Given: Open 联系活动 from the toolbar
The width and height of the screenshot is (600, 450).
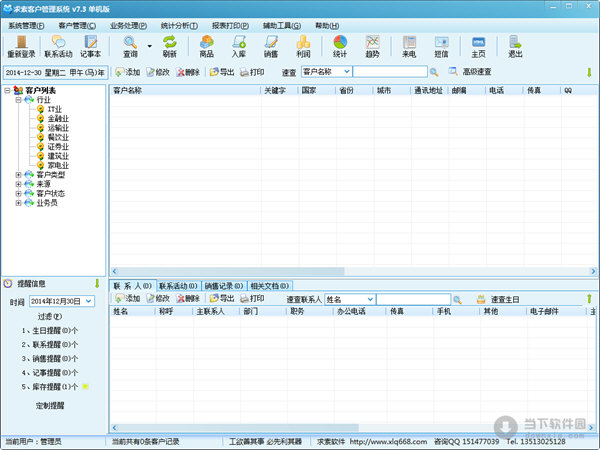Looking at the screenshot, I should (x=58, y=46).
